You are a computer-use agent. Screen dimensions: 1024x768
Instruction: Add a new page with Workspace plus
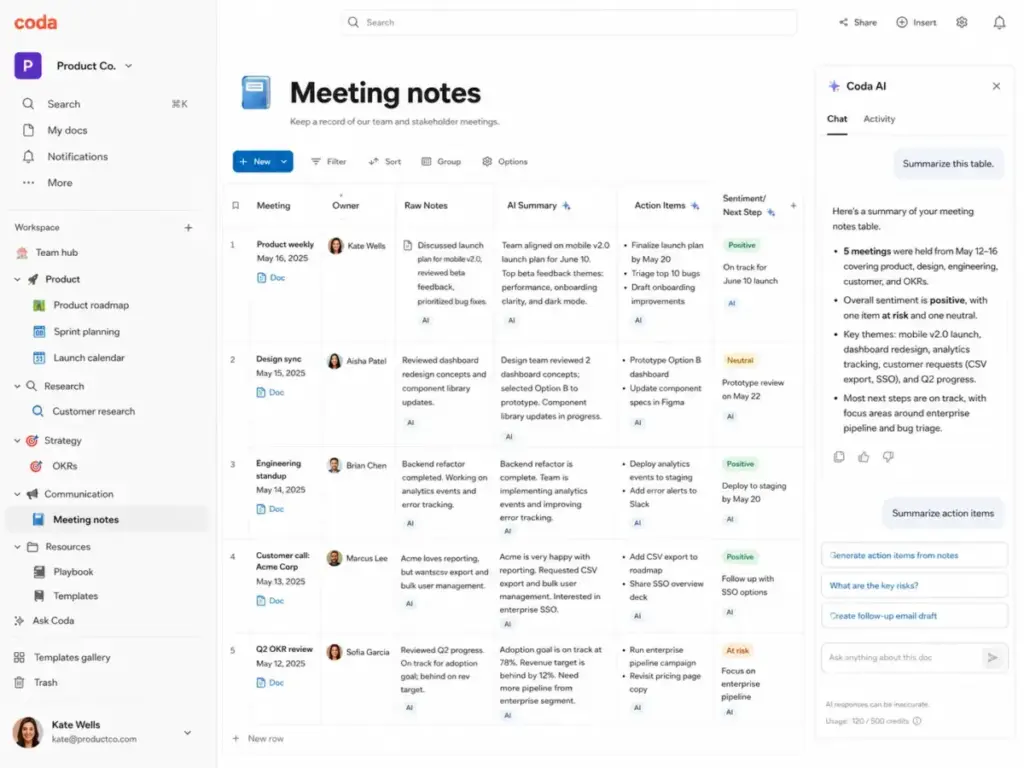pos(188,228)
